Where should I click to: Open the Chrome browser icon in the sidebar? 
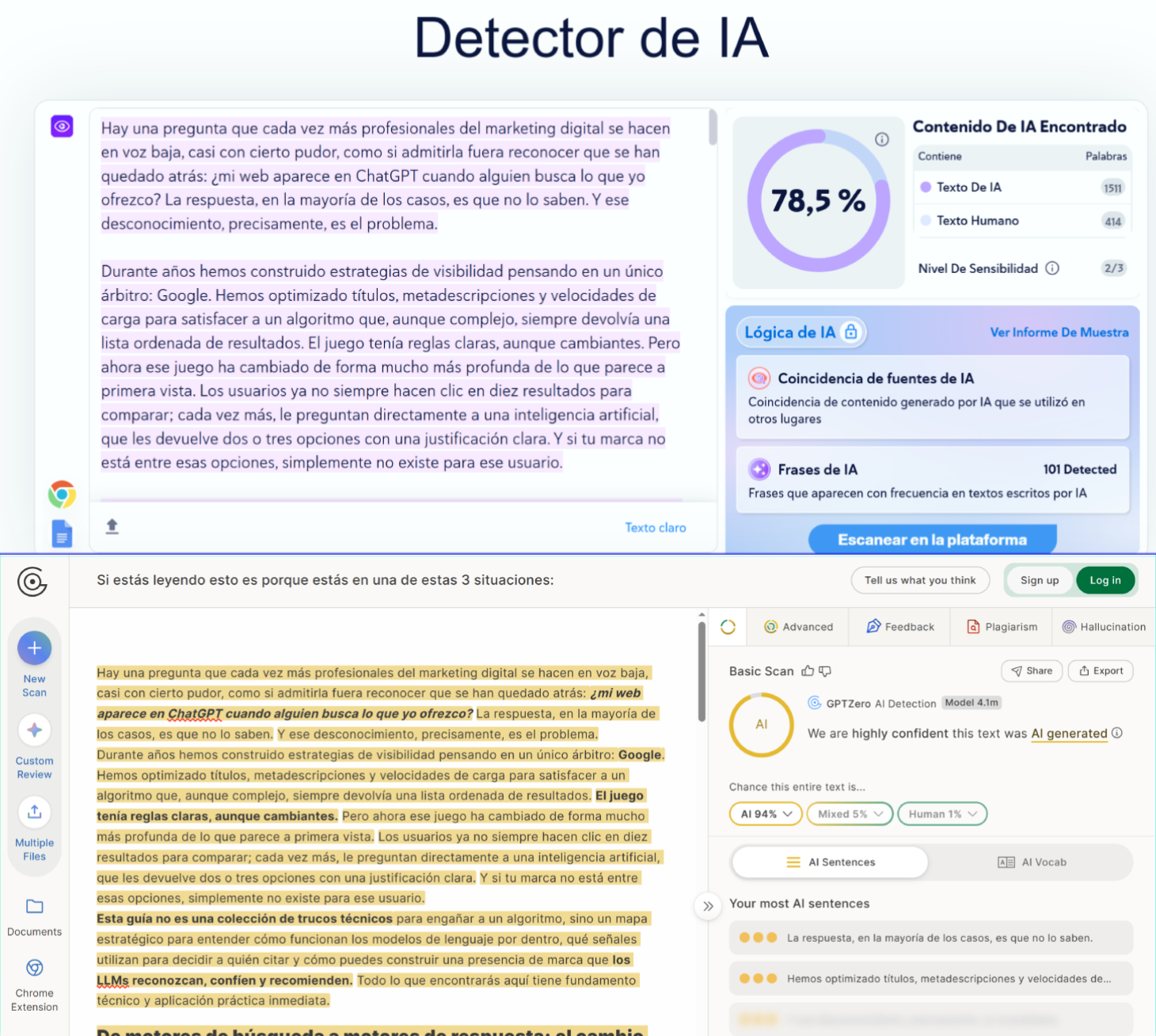62,495
